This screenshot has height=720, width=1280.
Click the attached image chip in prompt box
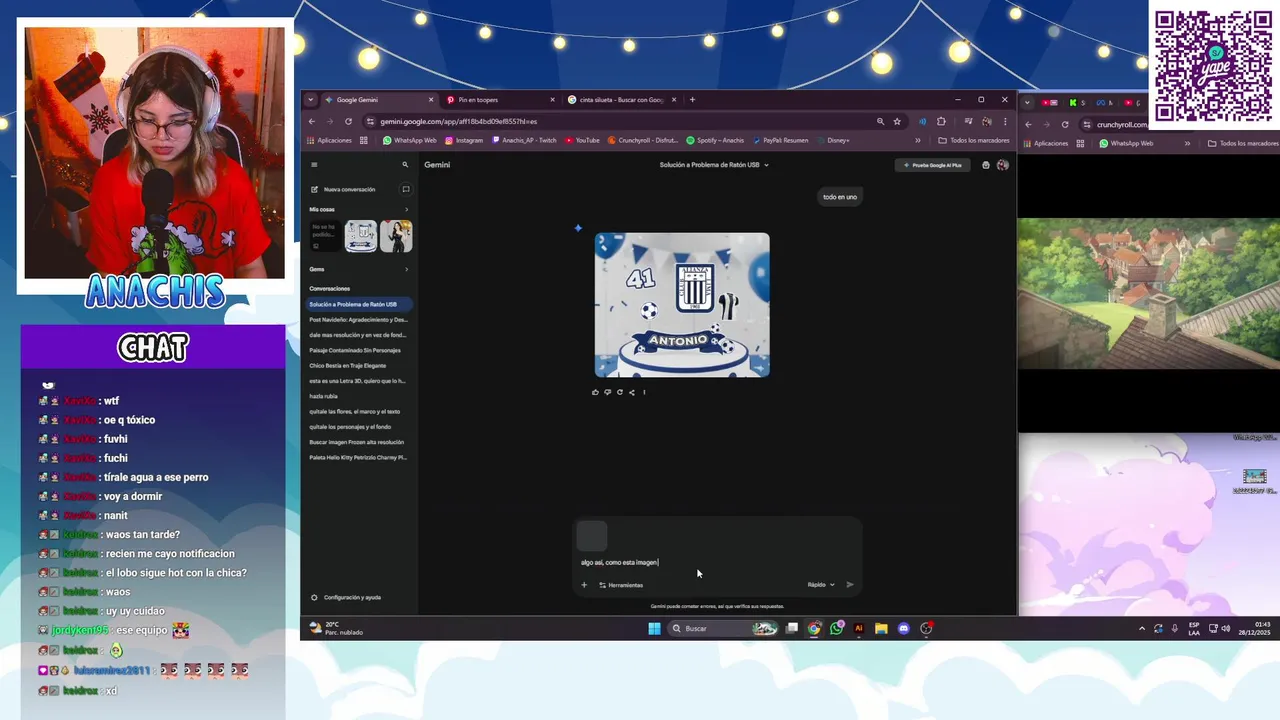592,536
